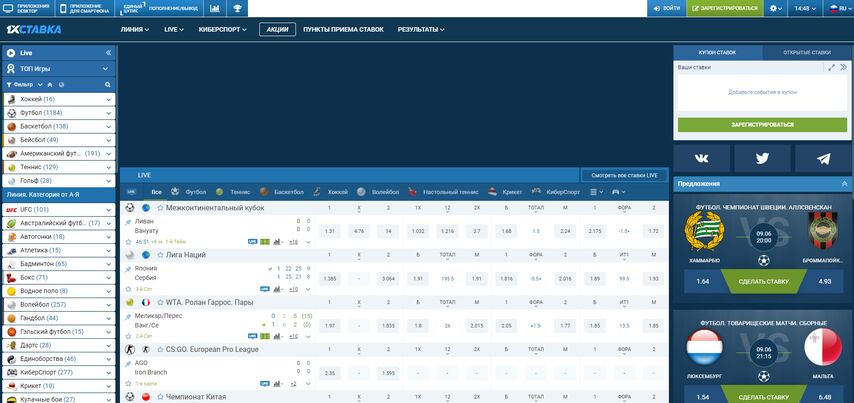Select Бокс (71) category
854x403 pixels.
(59, 278)
